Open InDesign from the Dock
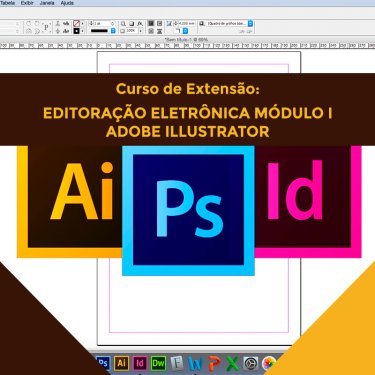375x375 pixels. (x=140, y=363)
